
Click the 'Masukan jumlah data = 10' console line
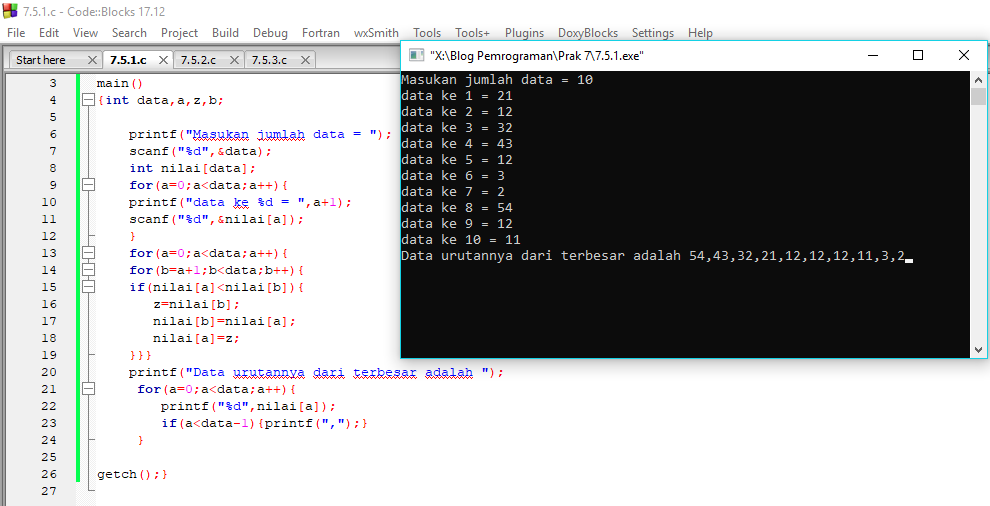click(497, 80)
